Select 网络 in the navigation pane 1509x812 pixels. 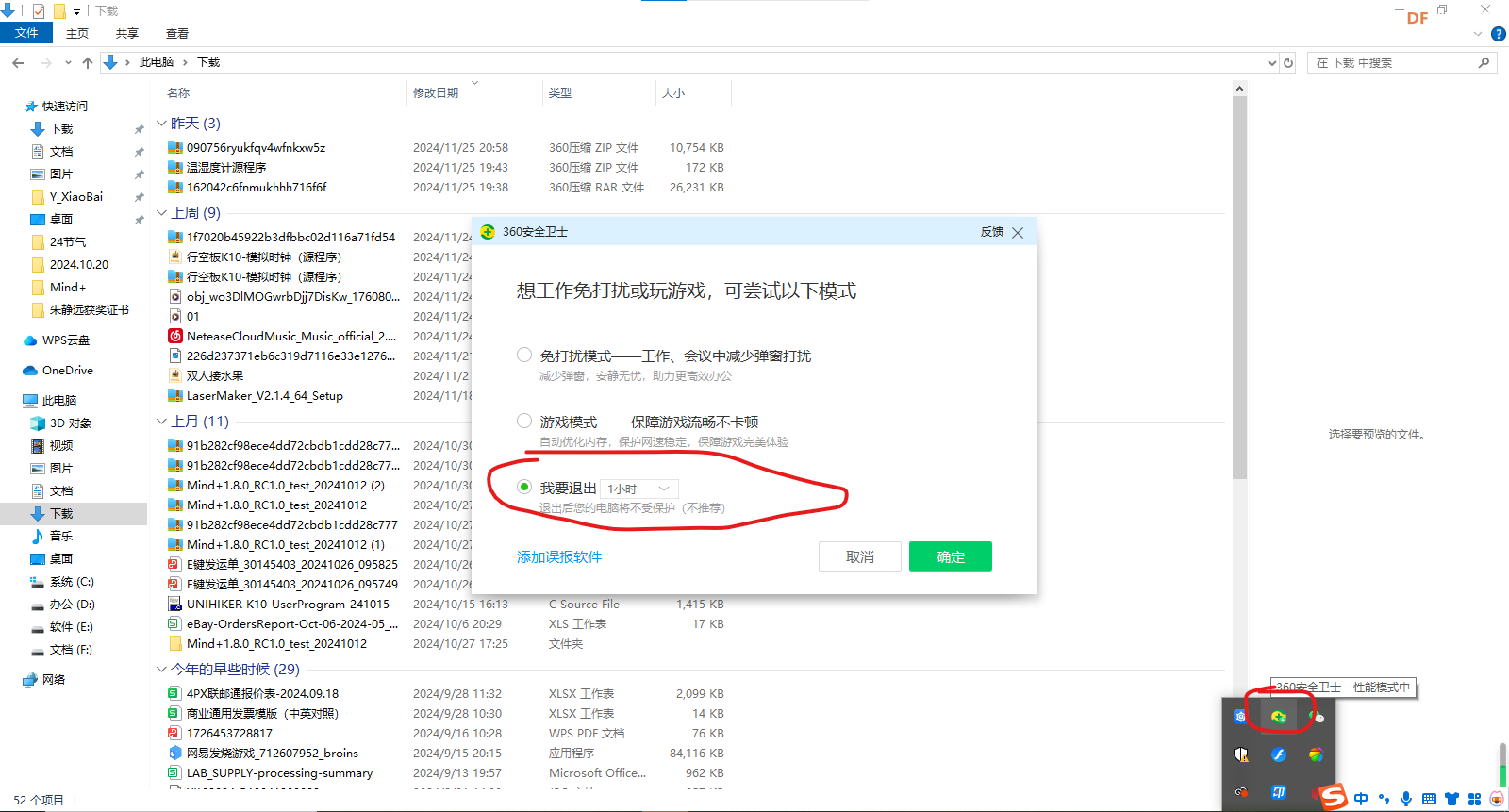click(53, 680)
